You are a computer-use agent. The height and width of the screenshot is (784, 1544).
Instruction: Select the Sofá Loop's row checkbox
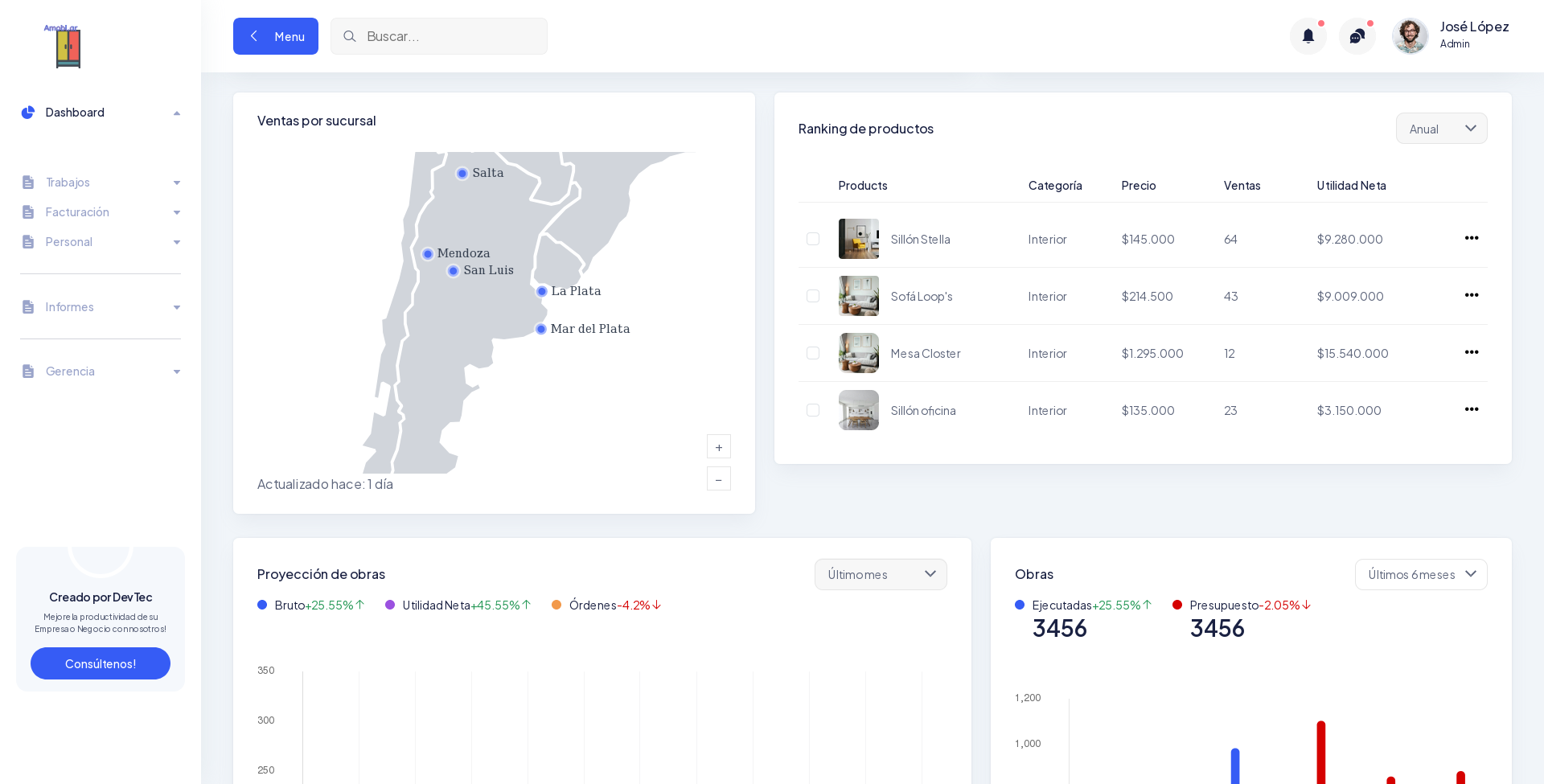pyautogui.click(x=812, y=296)
